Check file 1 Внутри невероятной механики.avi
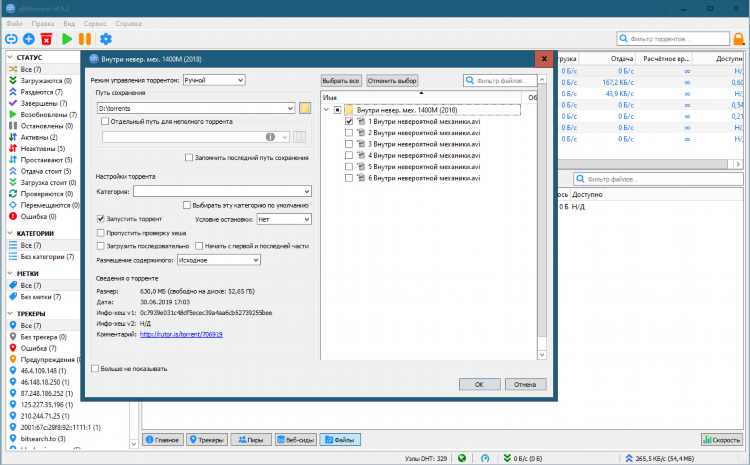Screen dimensions: 750x465 pyautogui.click(x=349, y=122)
